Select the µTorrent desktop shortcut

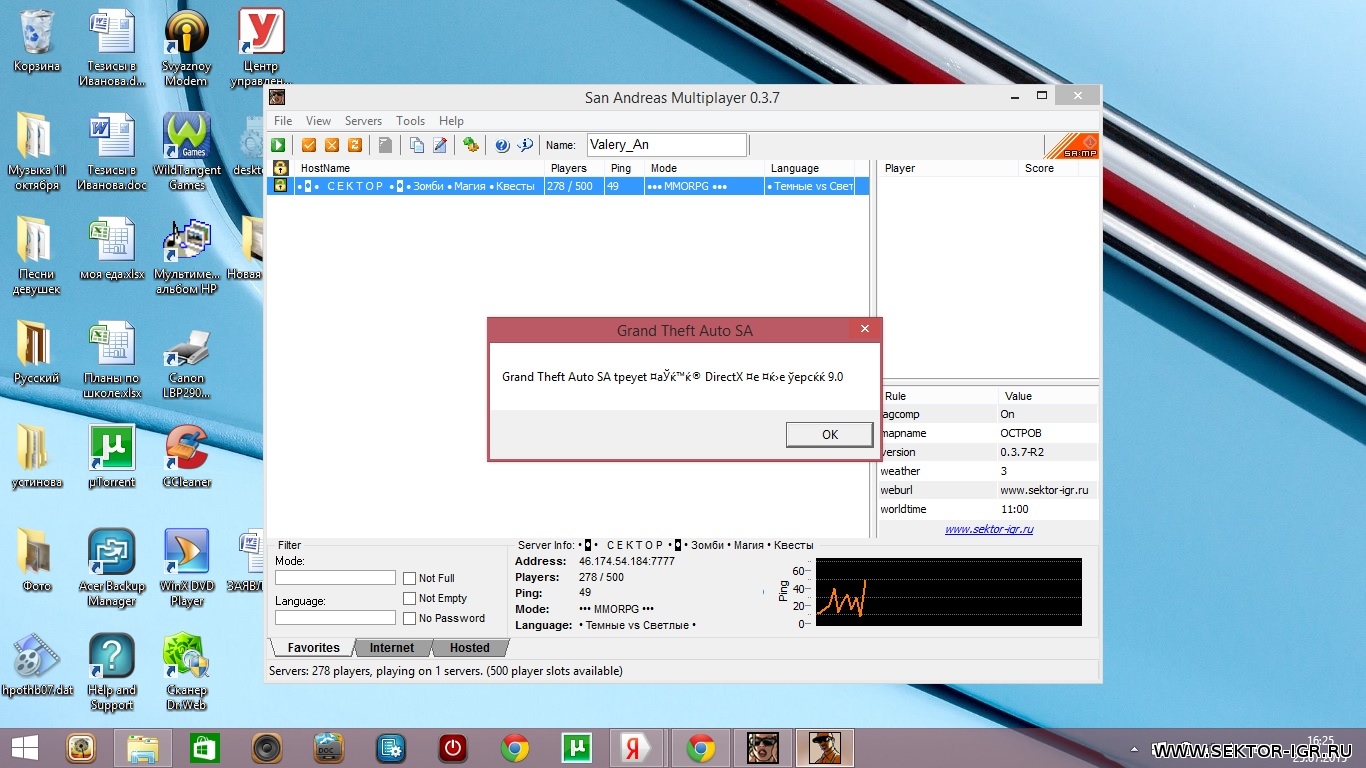[111, 457]
